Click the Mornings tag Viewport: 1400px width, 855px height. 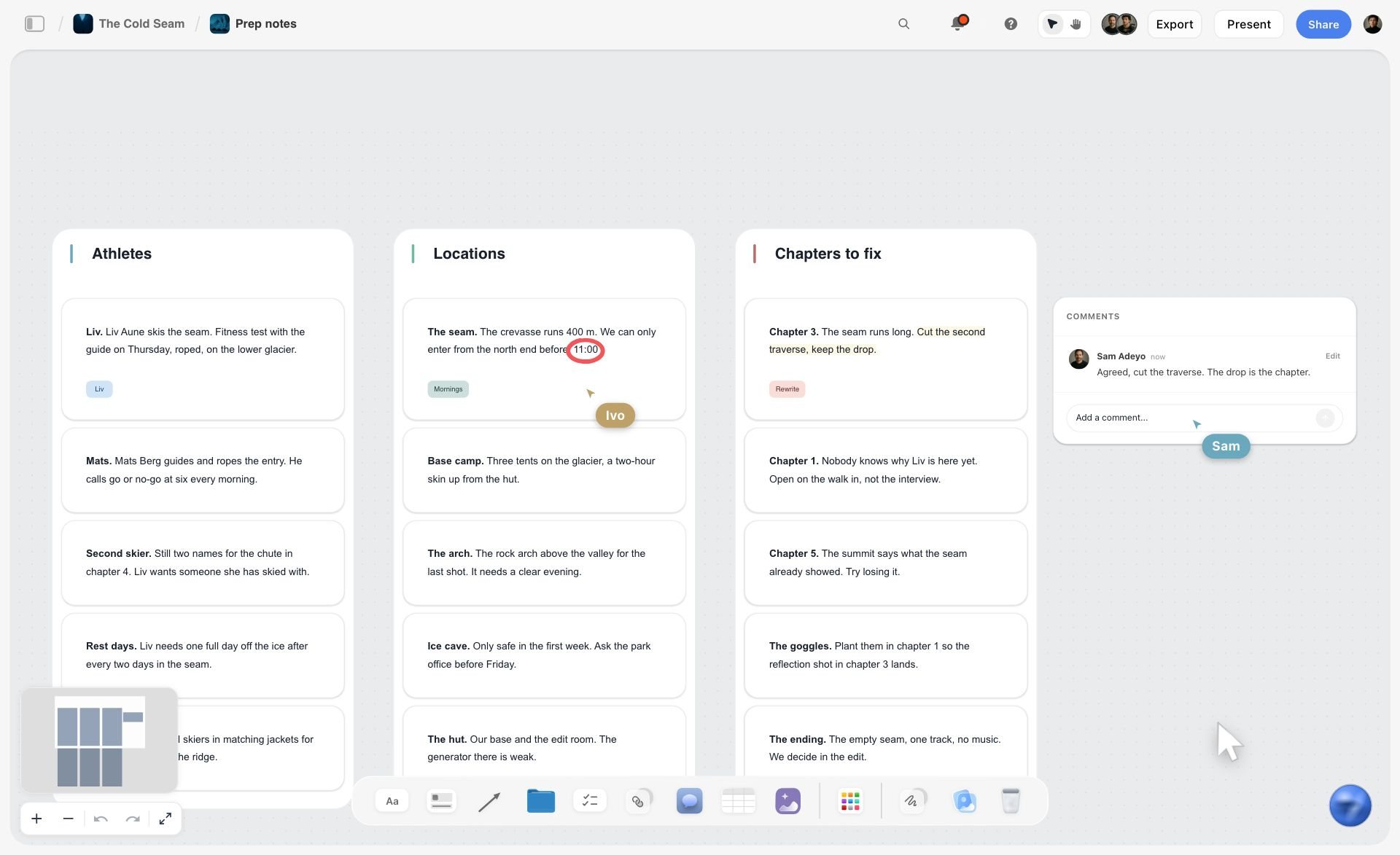click(x=448, y=389)
